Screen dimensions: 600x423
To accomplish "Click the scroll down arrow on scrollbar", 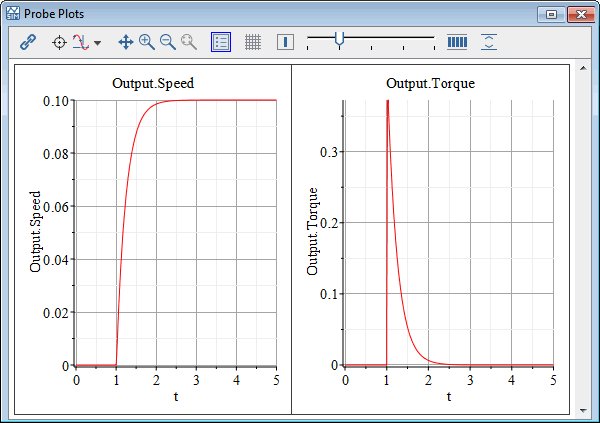I will click(x=583, y=410).
